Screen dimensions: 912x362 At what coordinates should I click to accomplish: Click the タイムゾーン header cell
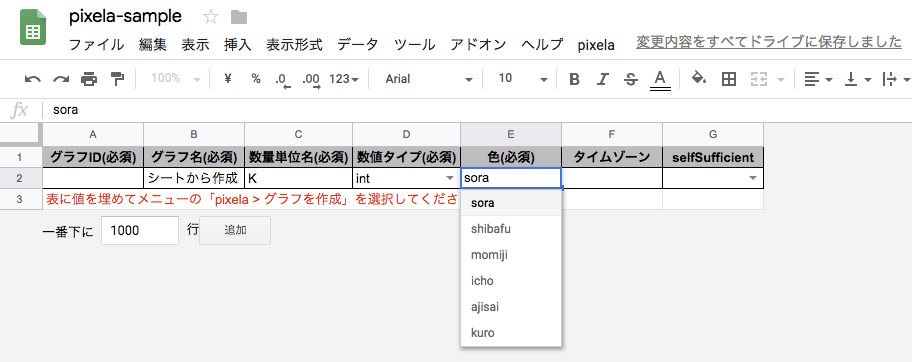612,157
